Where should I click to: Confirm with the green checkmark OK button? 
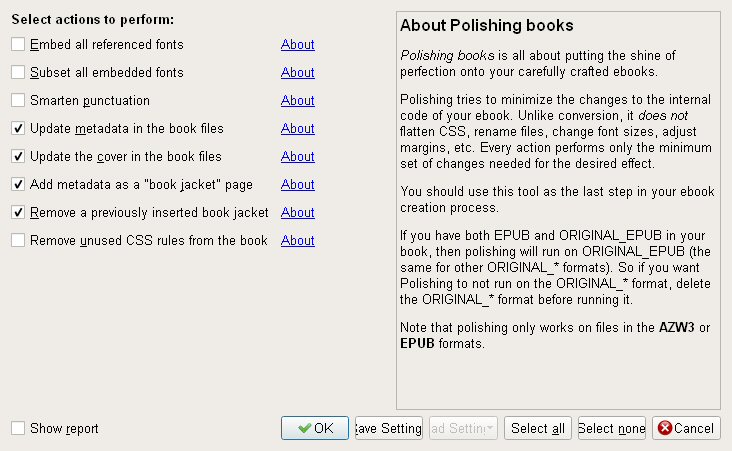(315, 428)
